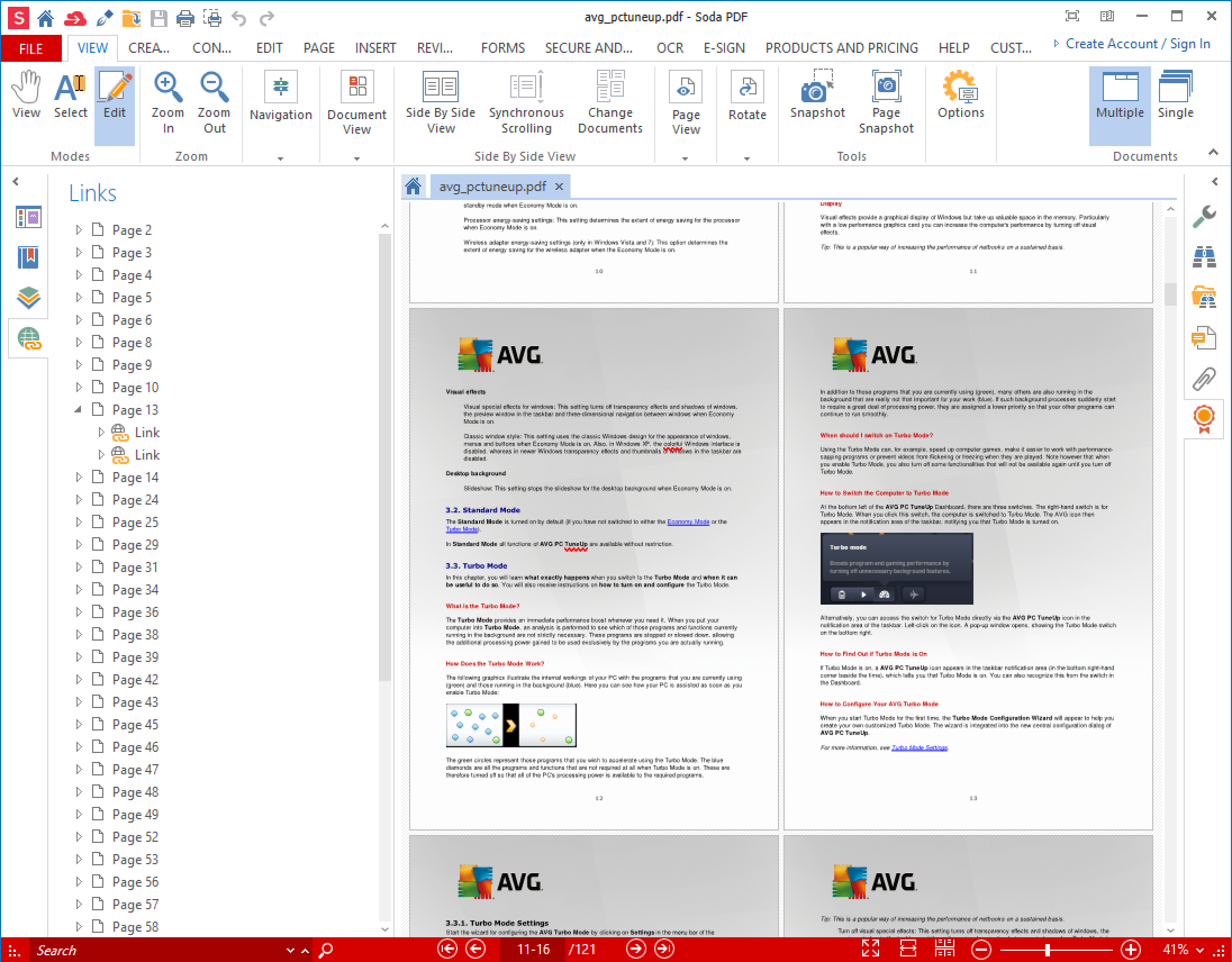
Task: Collapse the Page 13 links entry
Action: [79, 410]
